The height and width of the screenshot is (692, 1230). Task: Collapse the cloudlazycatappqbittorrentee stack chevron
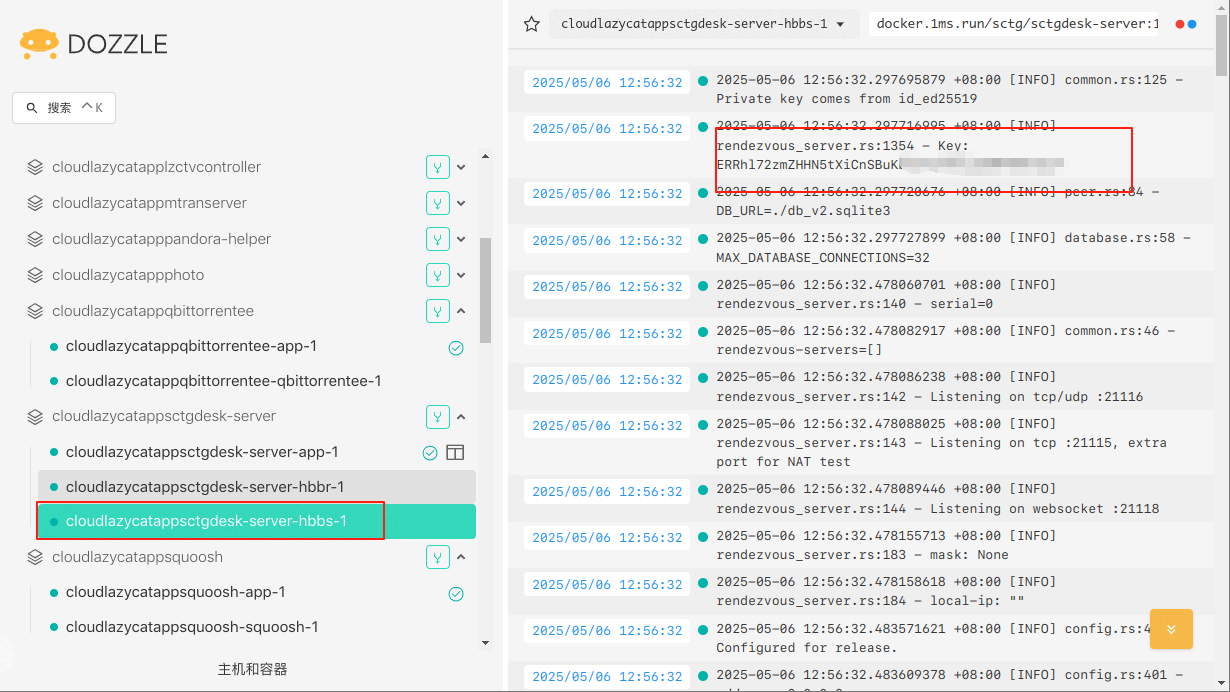coord(461,311)
